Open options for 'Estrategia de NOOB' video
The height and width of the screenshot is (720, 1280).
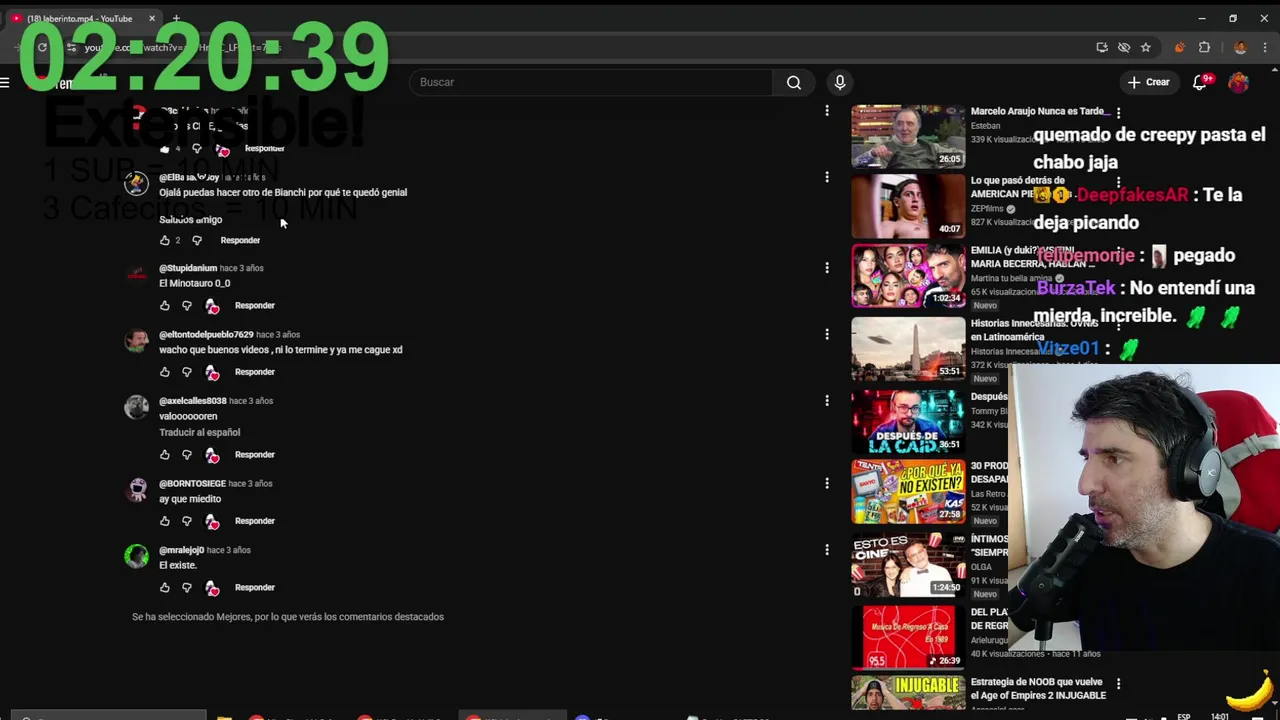pyautogui.click(x=1118, y=684)
